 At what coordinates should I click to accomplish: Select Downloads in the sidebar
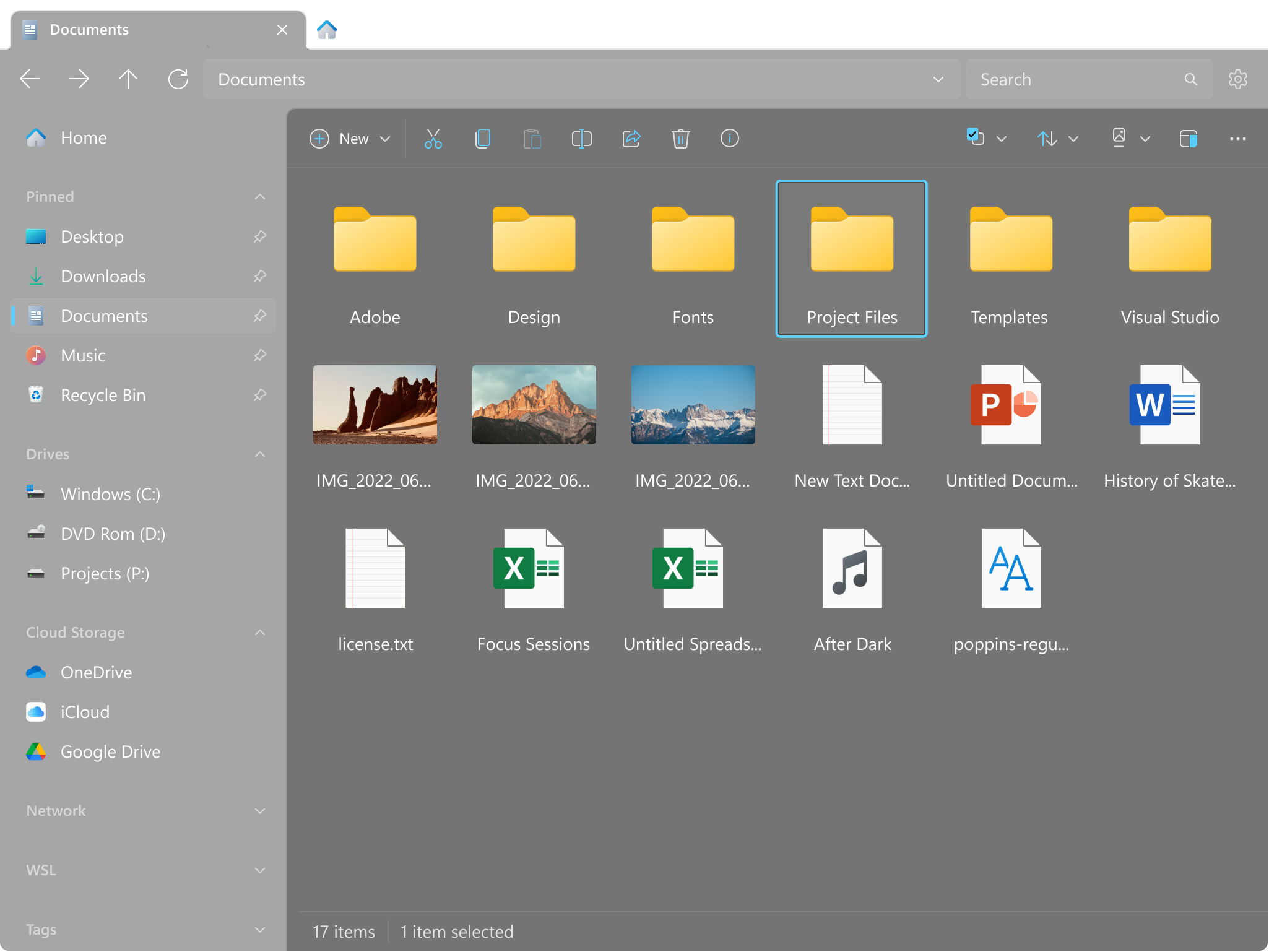tap(103, 276)
